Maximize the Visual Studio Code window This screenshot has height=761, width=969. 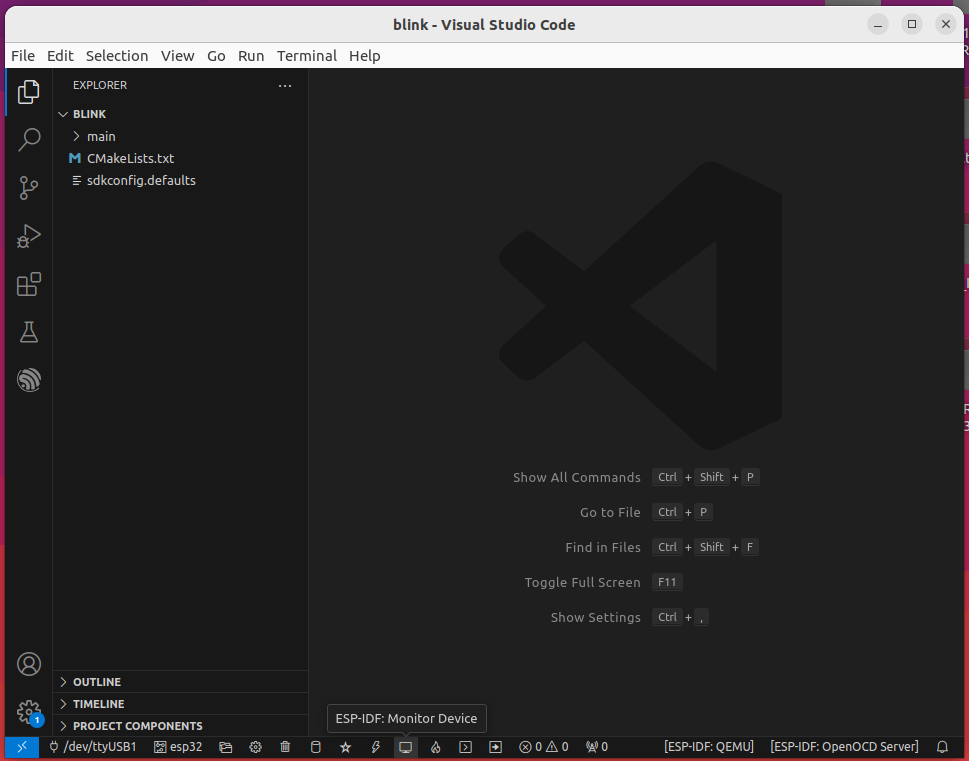(912, 24)
